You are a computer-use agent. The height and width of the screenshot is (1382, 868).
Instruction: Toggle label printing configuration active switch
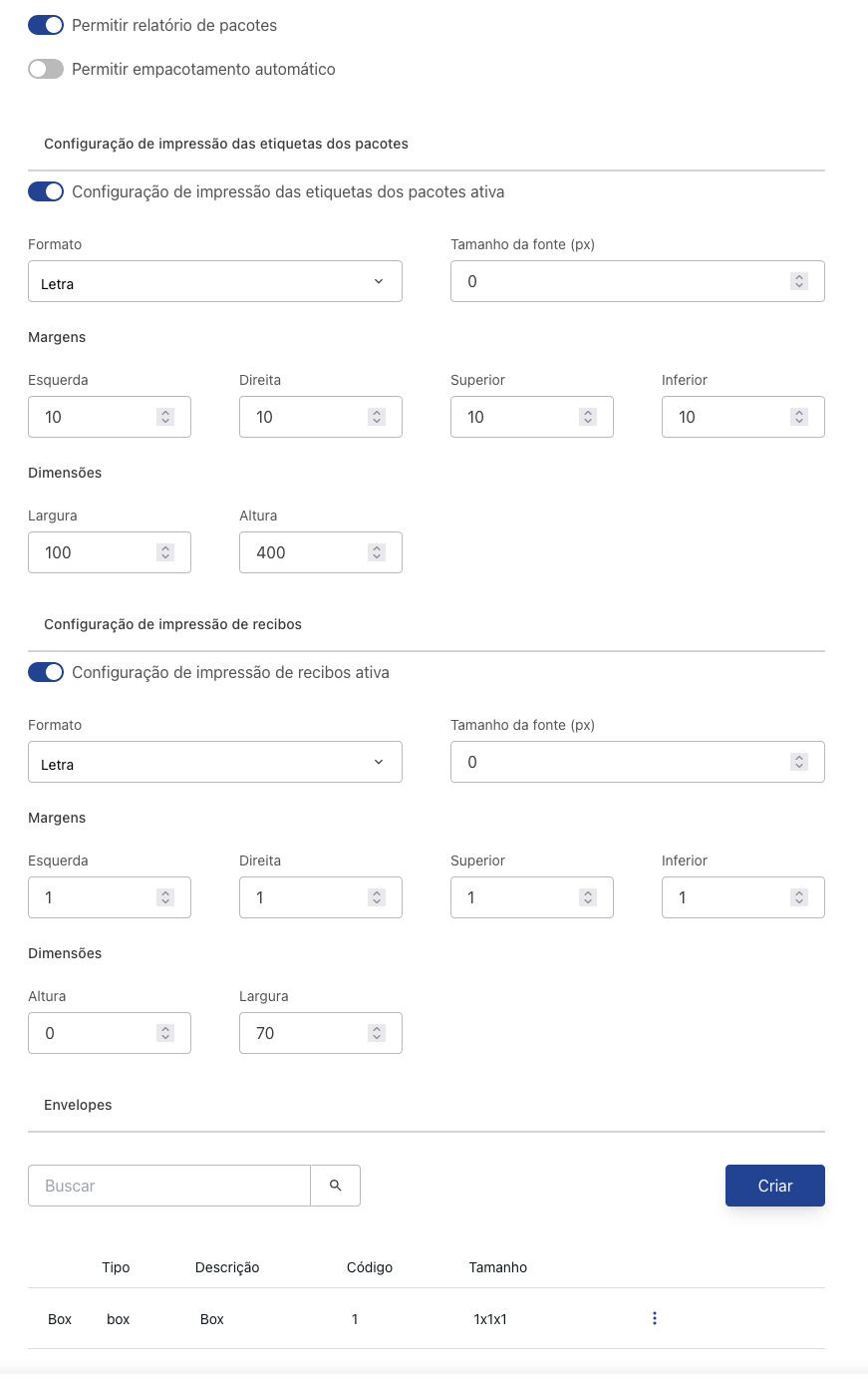46,191
